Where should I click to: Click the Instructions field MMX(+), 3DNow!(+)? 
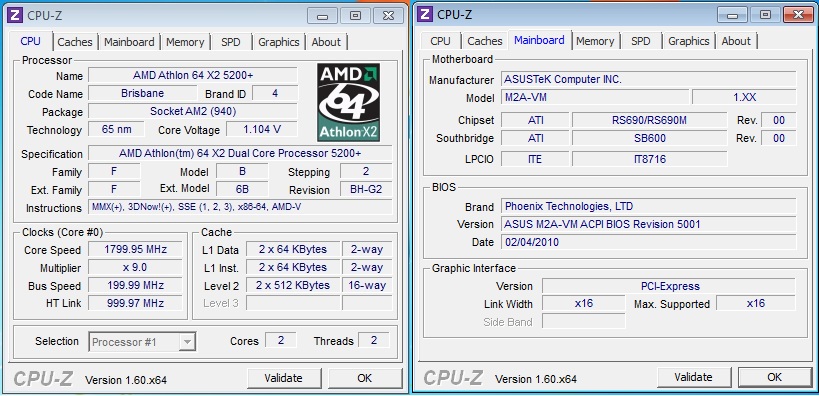[x=240, y=207]
